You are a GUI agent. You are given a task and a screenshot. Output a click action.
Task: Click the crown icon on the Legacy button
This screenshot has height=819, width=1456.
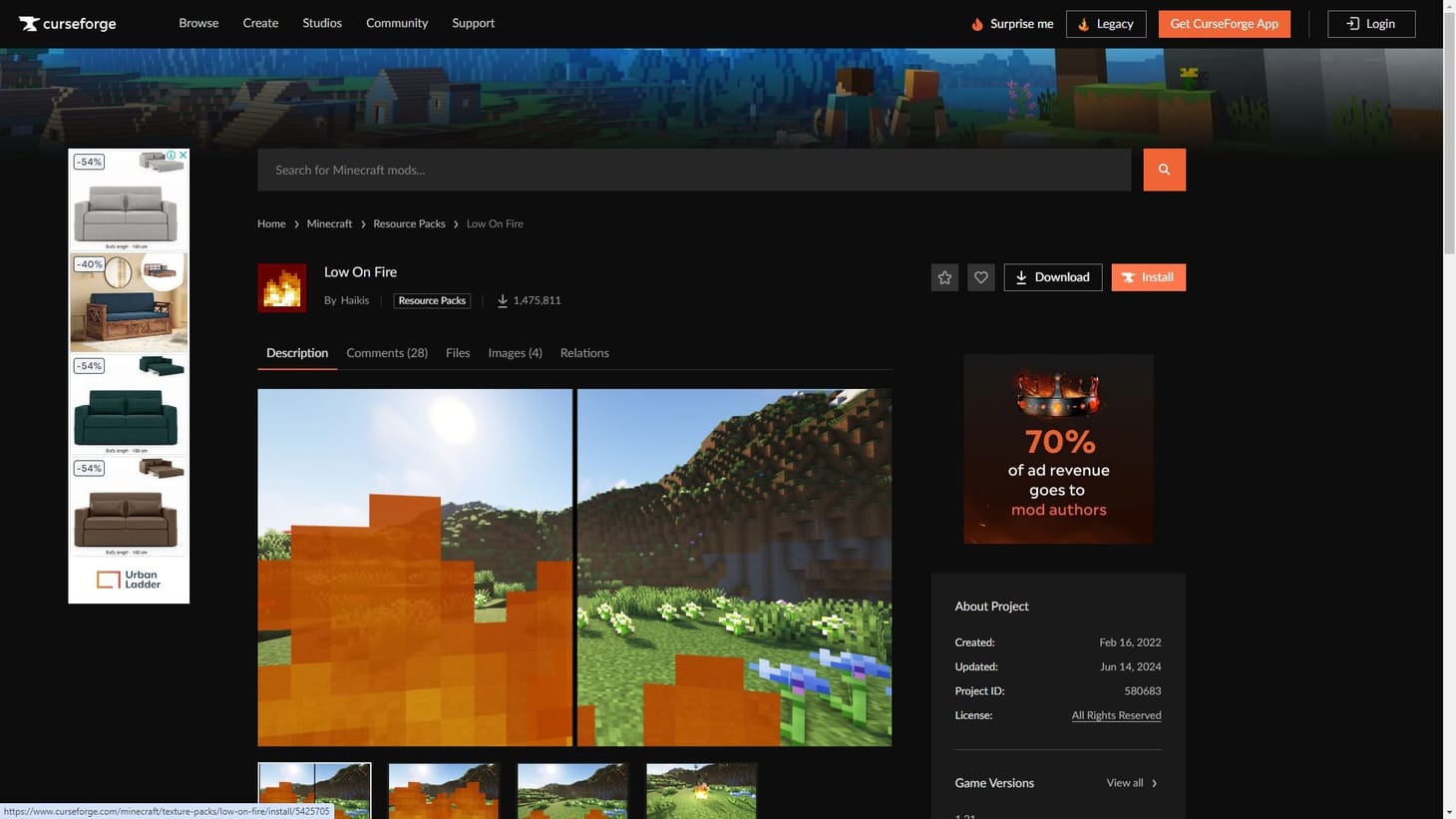(x=1082, y=23)
